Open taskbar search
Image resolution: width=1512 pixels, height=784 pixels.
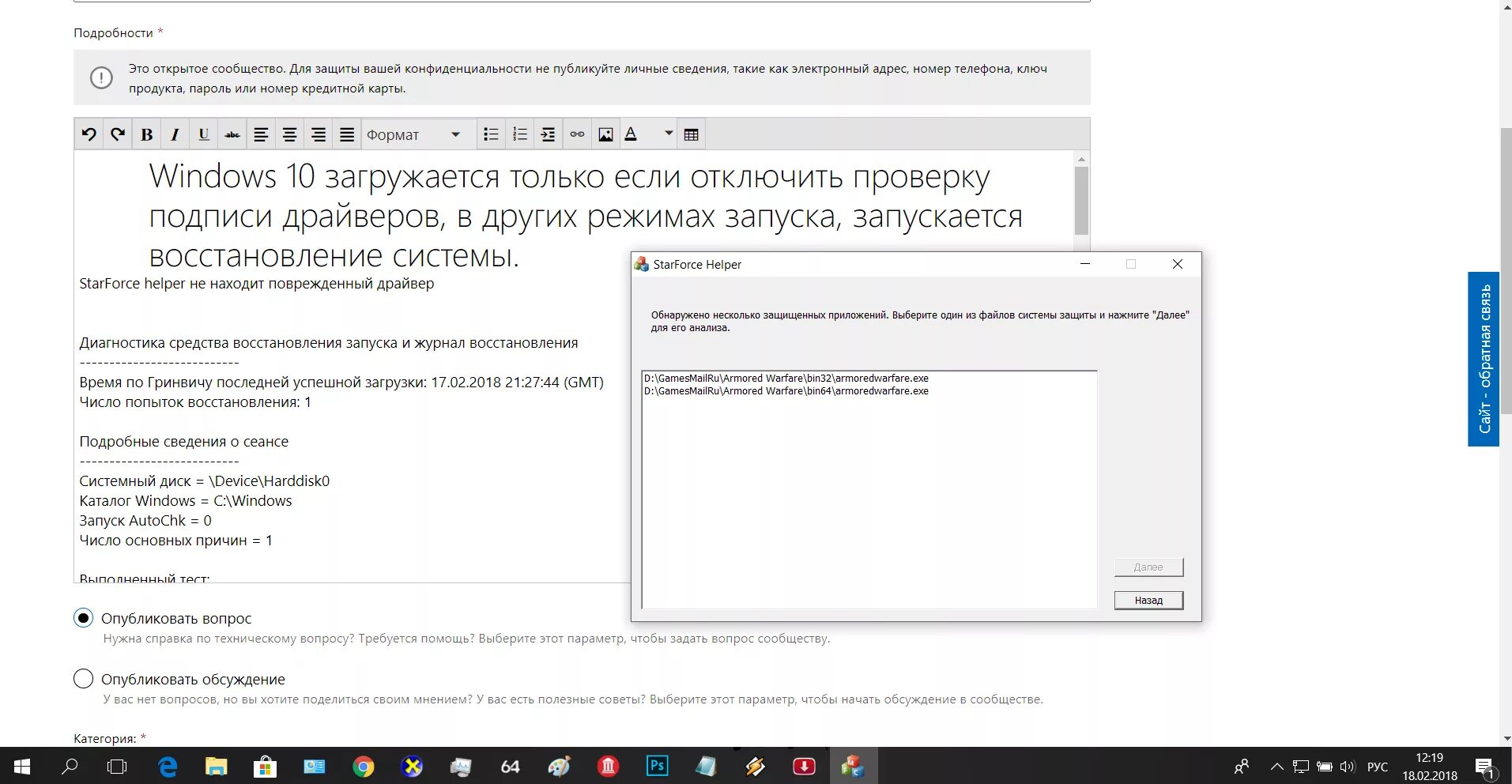click(x=70, y=766)
